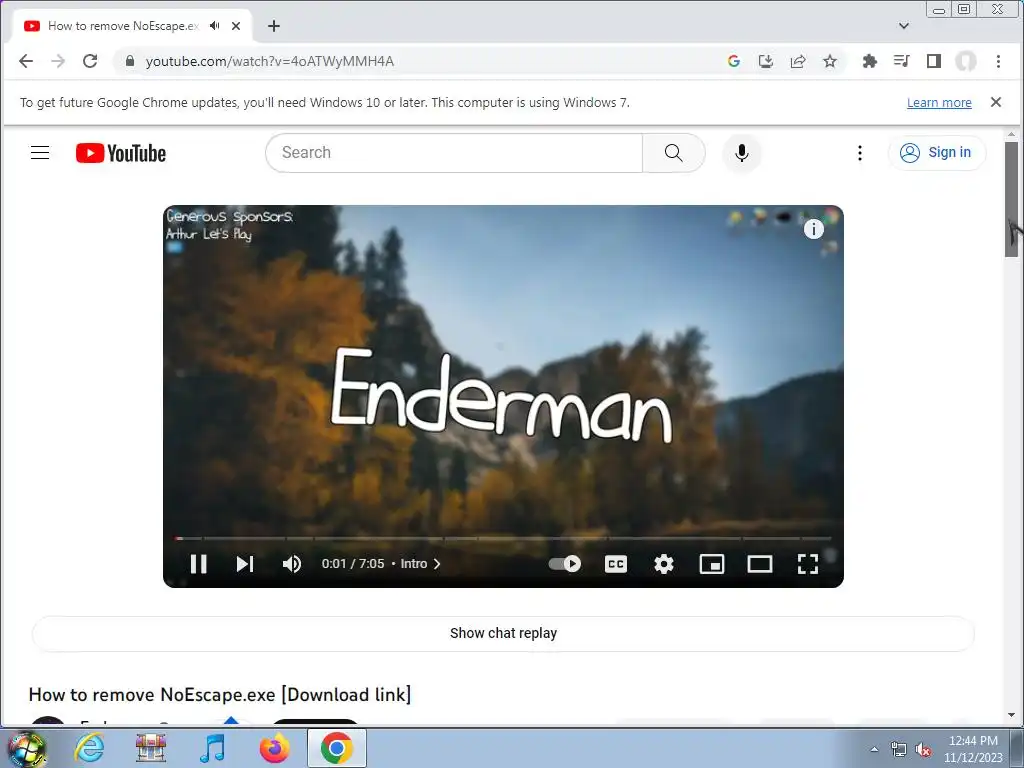Click the page vertical scrollbar thumb
Screen dimensions: 1024x768
(x=1011, y=199)
